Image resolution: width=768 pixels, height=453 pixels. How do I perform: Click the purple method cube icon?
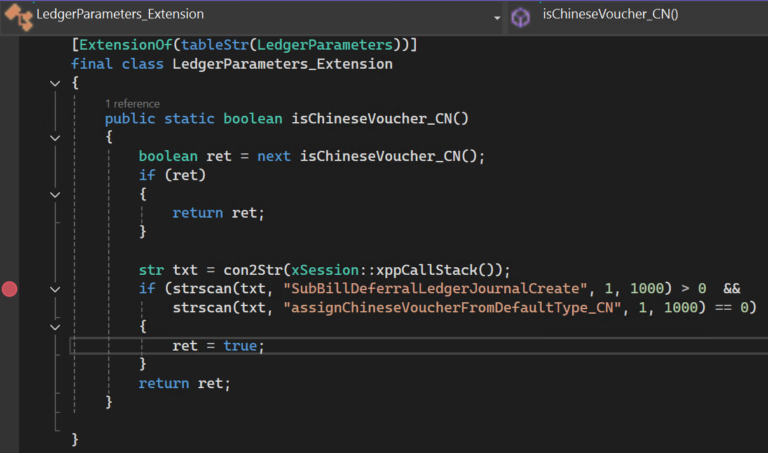(521, 16)
